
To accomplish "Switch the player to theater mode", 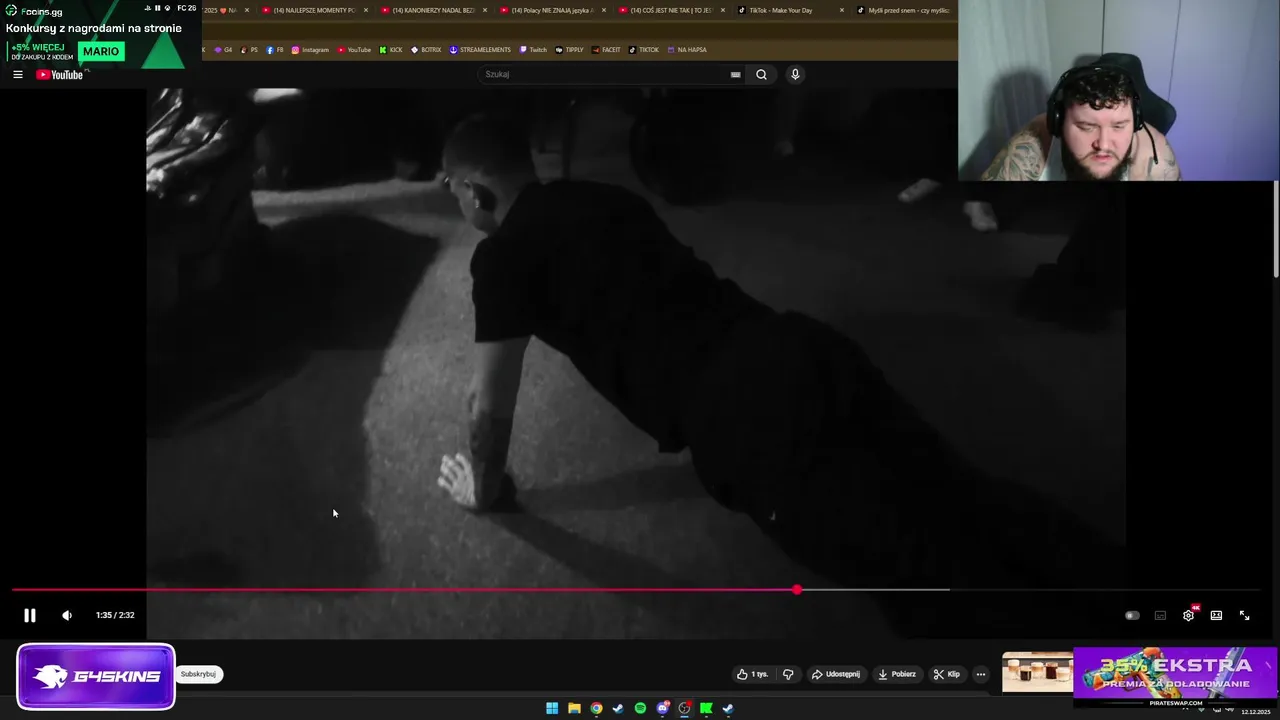I will pyautogui.click(x=1216, y=616).
